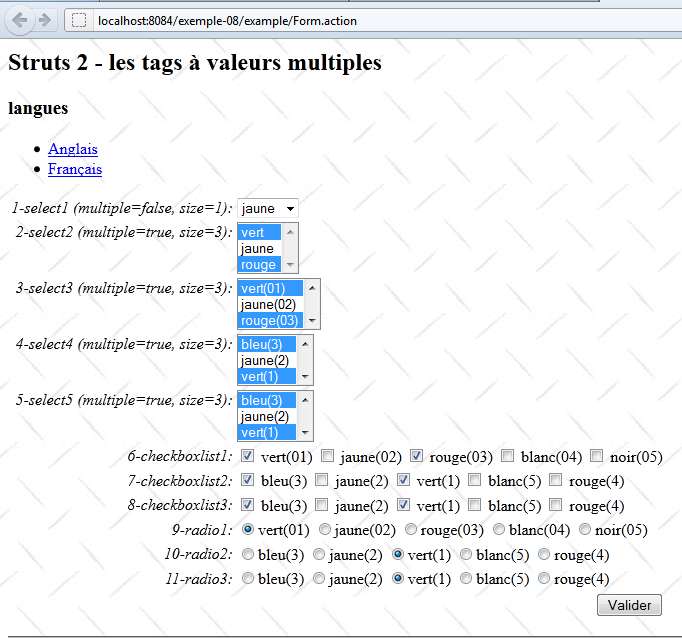Select rouge in select2 list
682x638 pixels.
pyautogui.click(x=259, y=265)
